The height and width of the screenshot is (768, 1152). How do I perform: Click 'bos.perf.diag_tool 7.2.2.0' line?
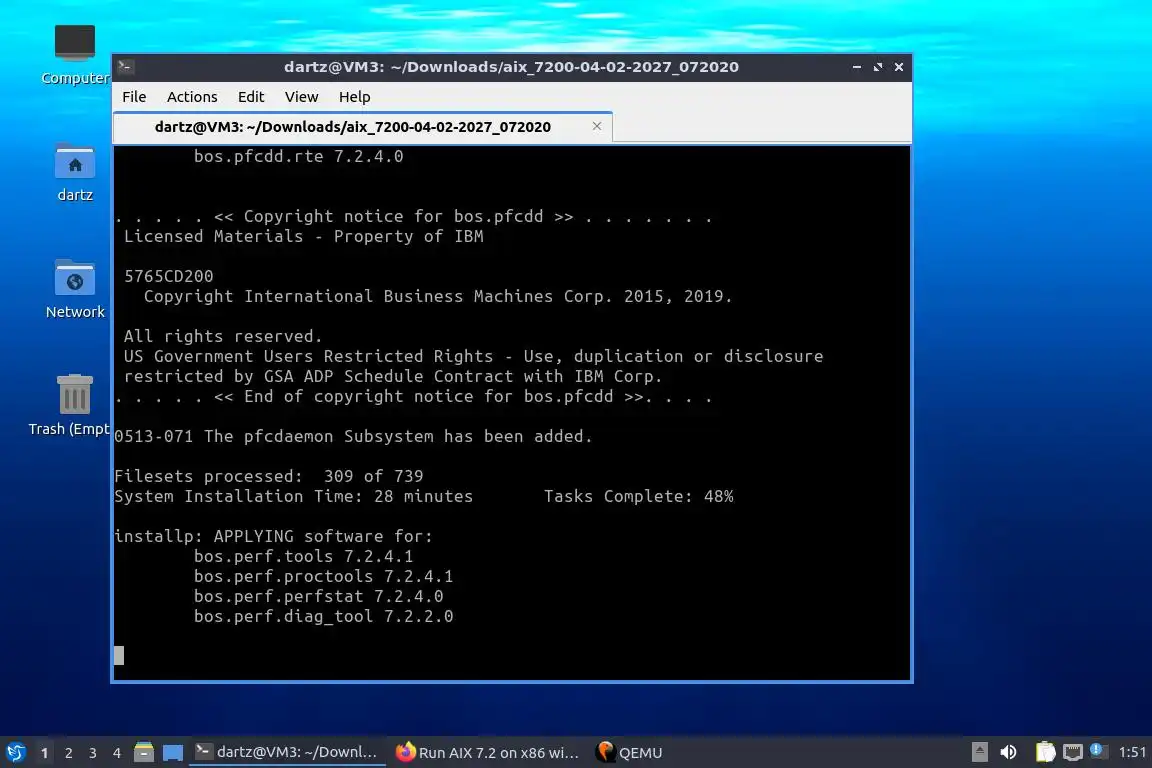pyautogui.click(x=323, y=617)
